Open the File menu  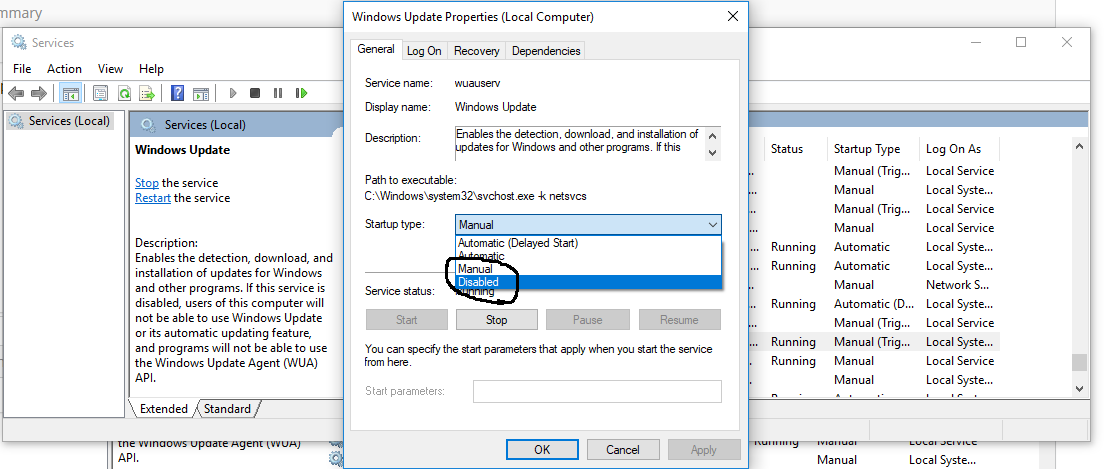22,69
